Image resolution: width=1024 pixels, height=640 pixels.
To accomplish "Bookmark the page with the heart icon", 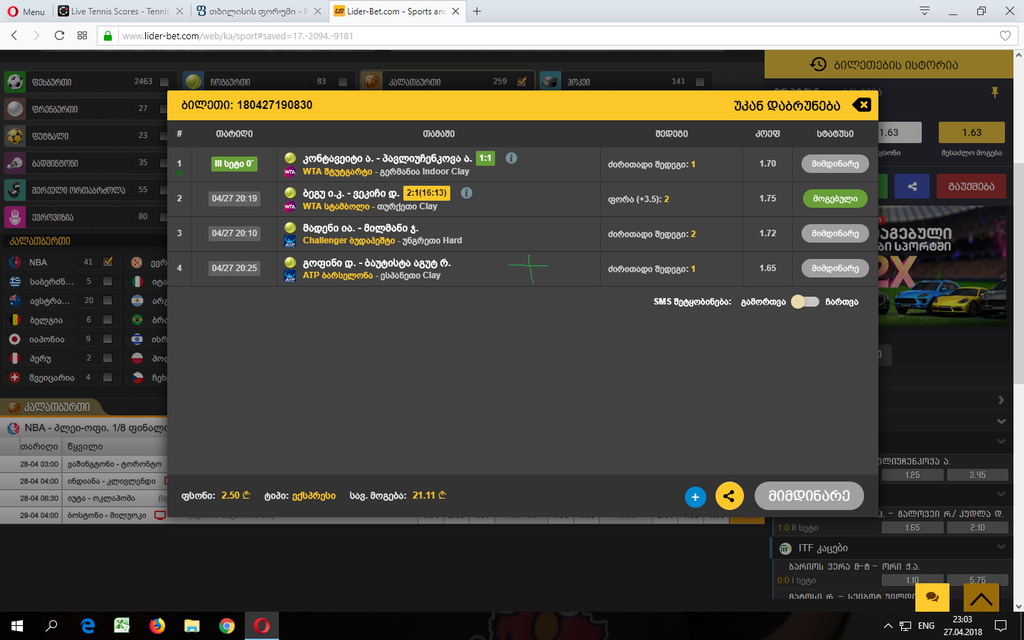I will pyautogui.click(x=1005, y=36).
